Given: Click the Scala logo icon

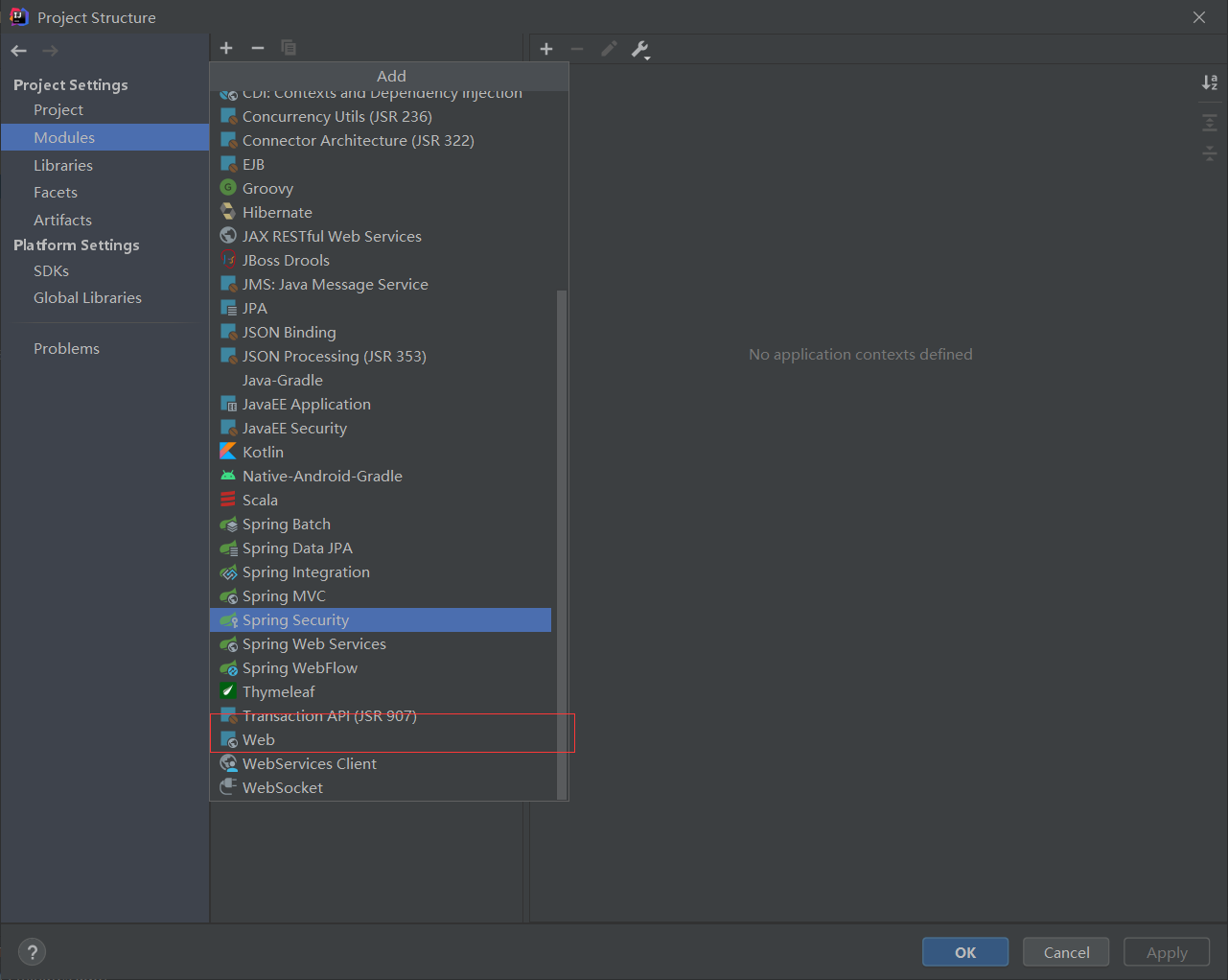Looking at the screenshot, I should point(228,500).
